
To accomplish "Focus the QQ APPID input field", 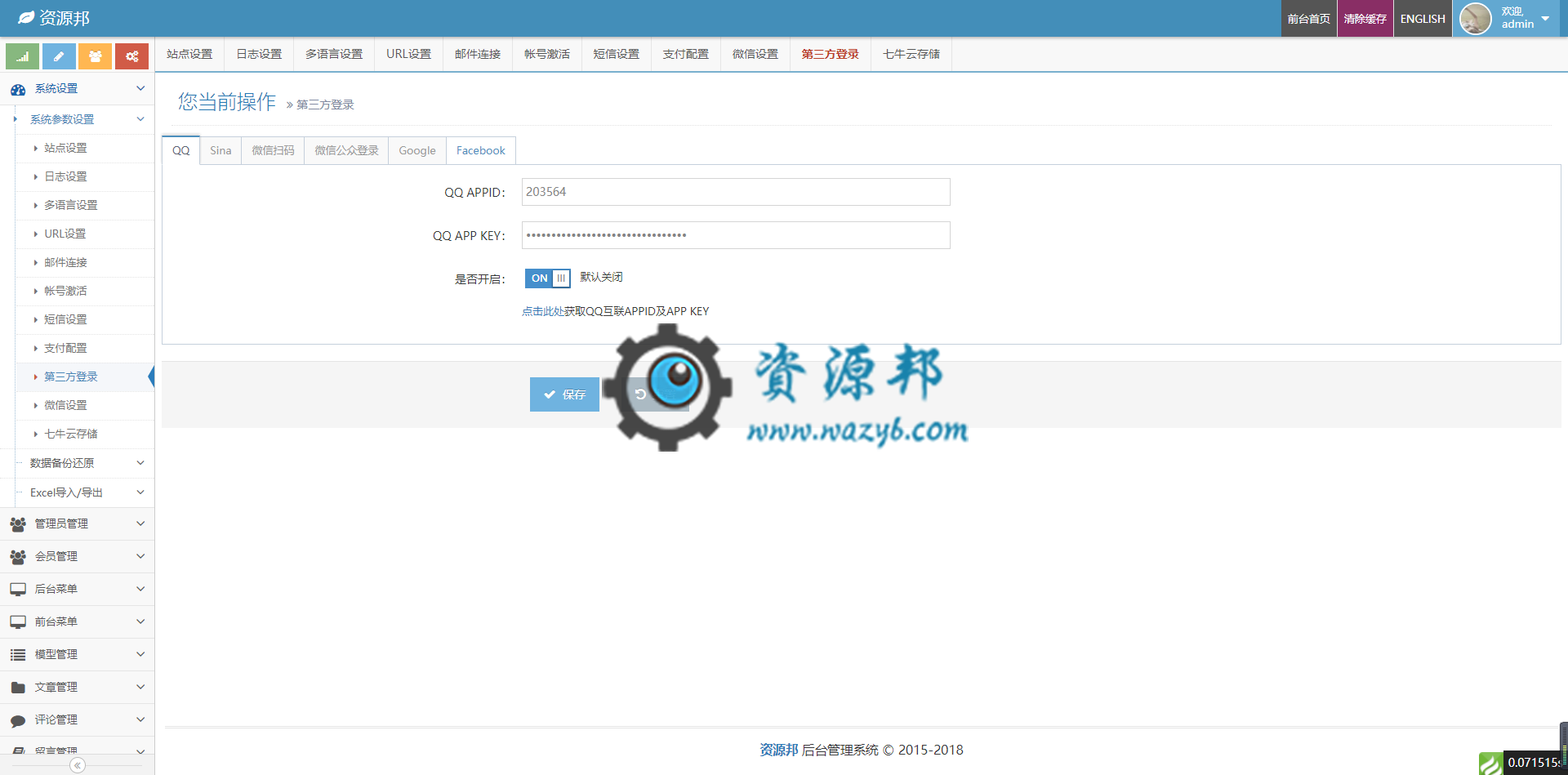I will pyautogui.click(x=736, y=192).
